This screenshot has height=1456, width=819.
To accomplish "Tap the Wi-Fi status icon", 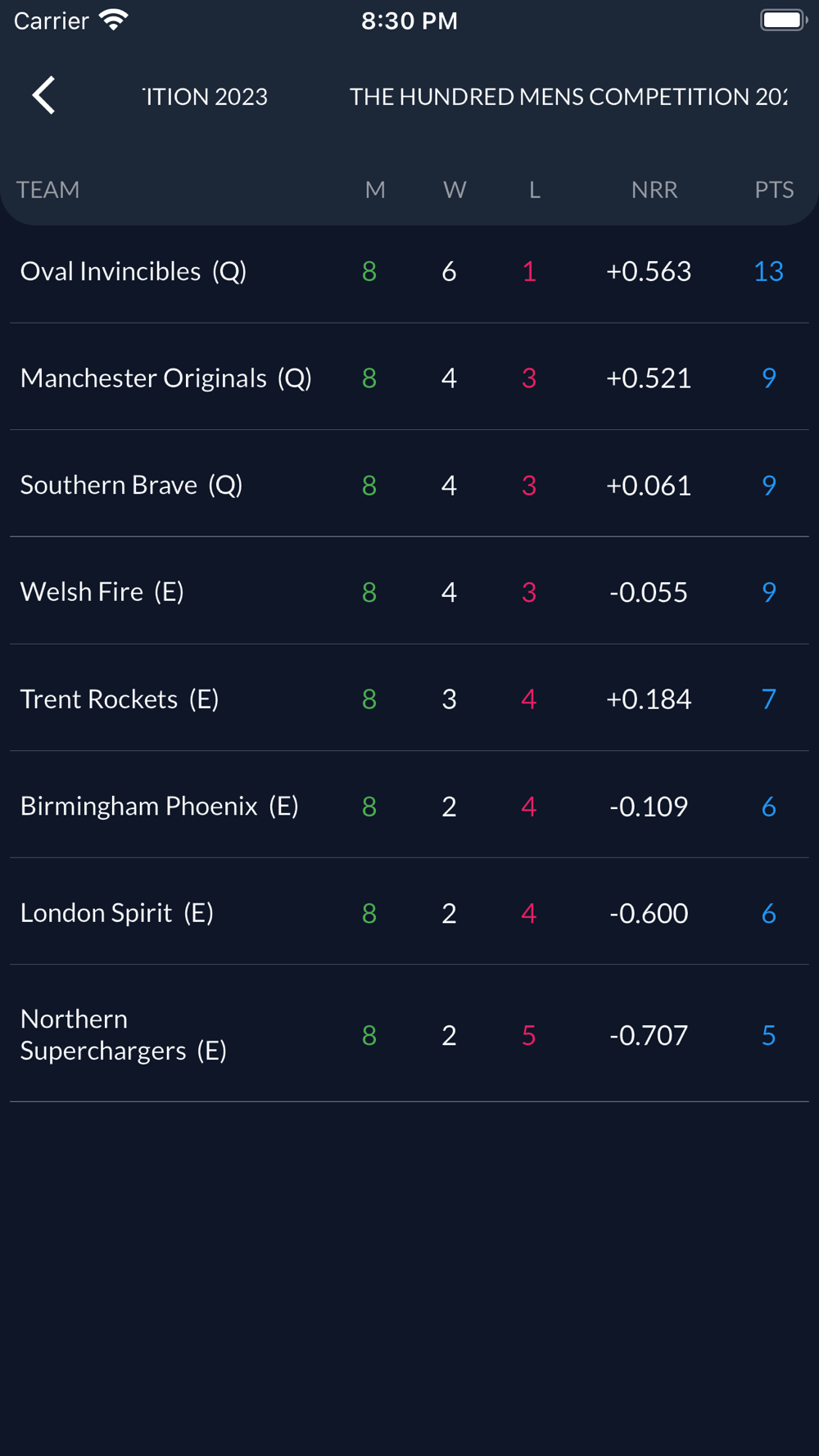I will (114, 20).
